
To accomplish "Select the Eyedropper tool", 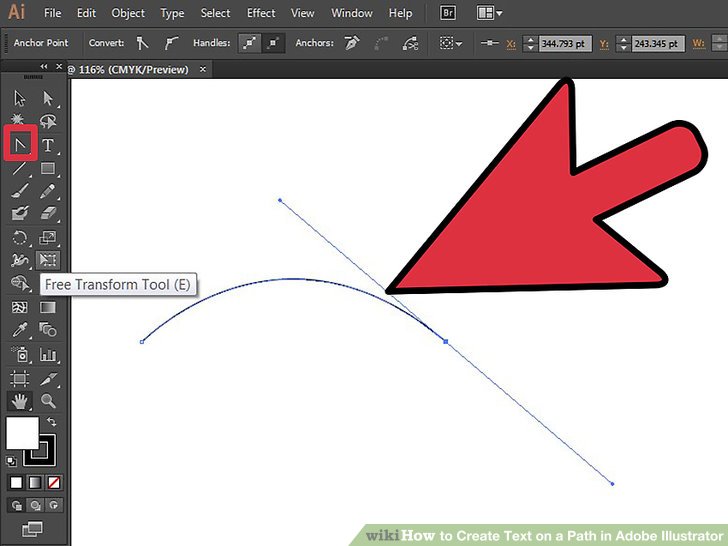I will (20, 330).
